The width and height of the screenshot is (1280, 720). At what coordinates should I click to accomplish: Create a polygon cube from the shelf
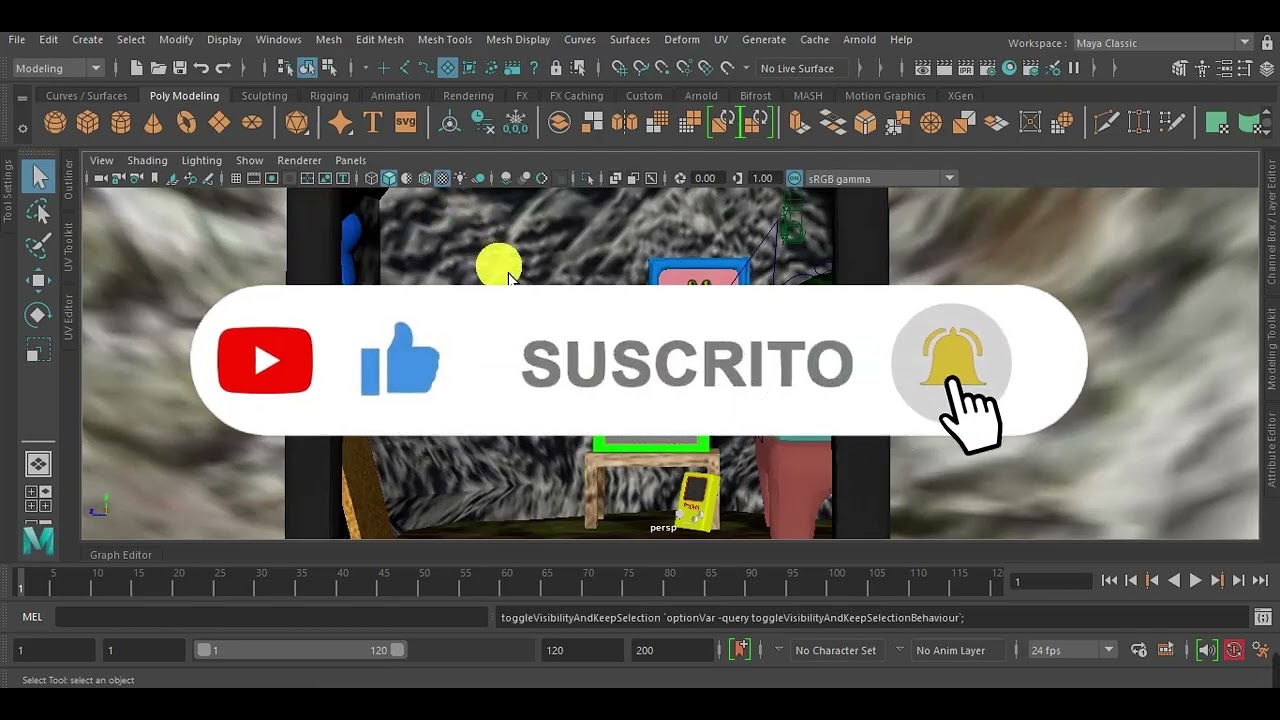[x=88, y=122]
